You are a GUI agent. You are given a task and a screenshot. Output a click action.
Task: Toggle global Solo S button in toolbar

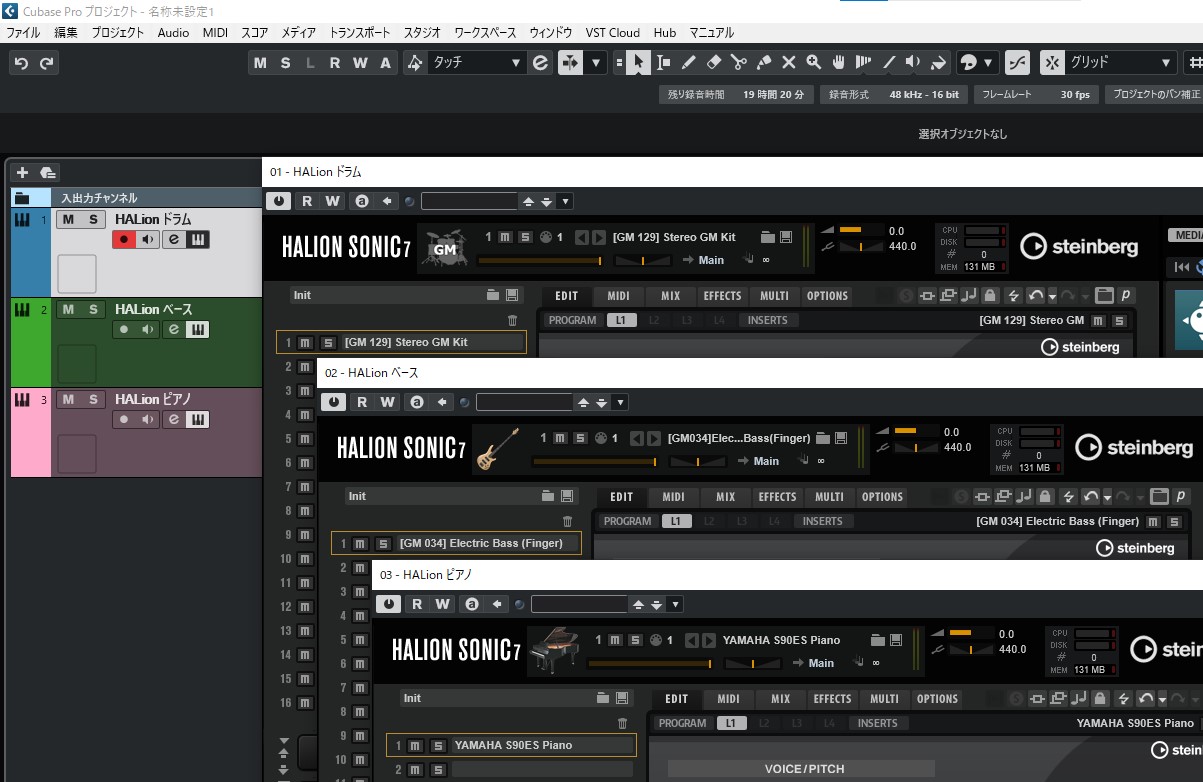coord(285,63)
